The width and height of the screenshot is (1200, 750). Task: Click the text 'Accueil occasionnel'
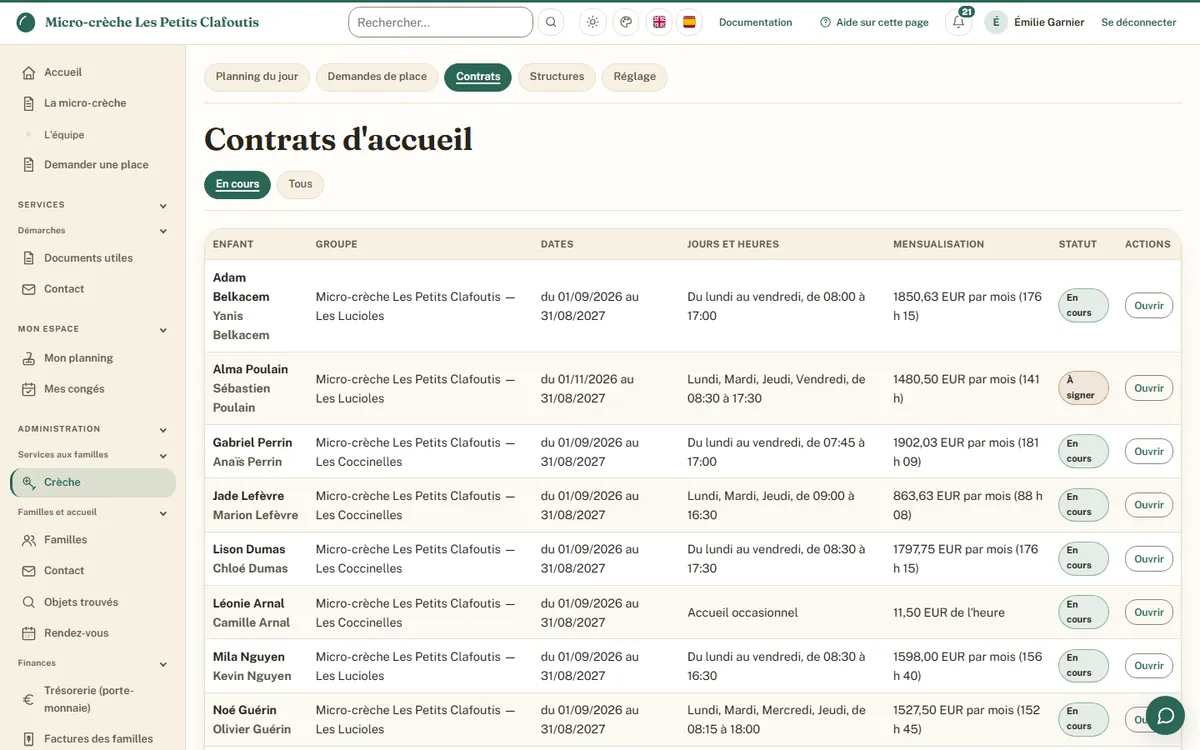[x=743, y=613]
